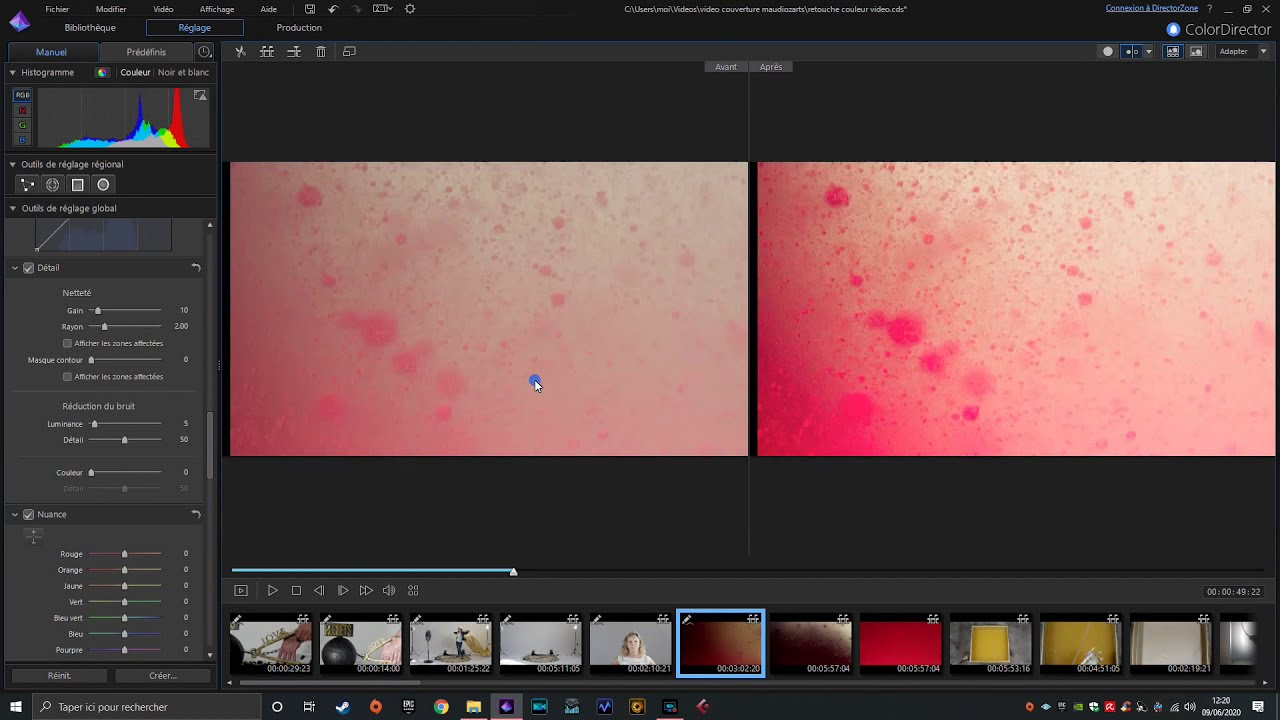The height and width of the screenshot is (720, 1280).
Task: Toggle the Détail section checkbox
Action: 29,268
